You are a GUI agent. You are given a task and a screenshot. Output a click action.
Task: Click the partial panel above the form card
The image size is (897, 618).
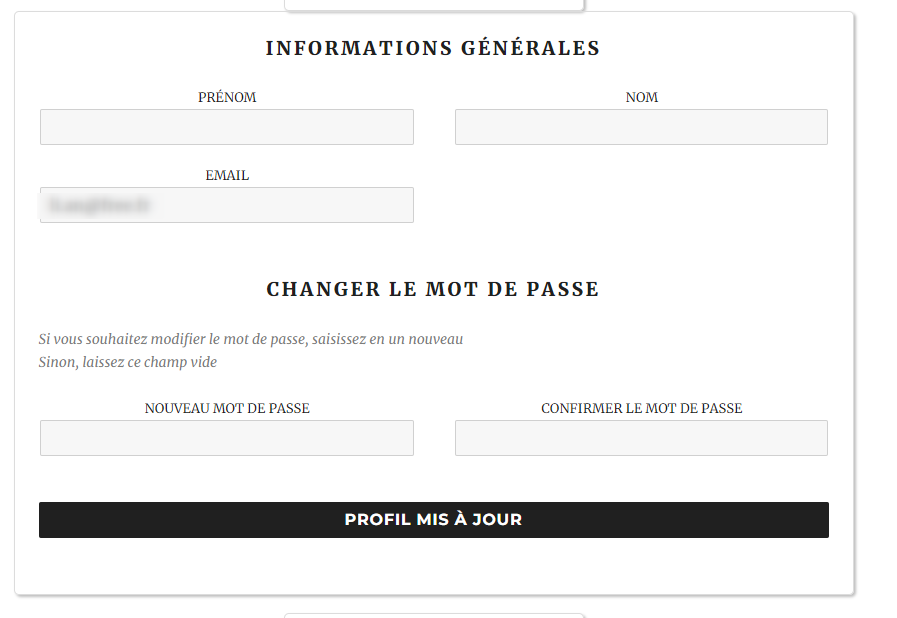click(x=434, y=5)
